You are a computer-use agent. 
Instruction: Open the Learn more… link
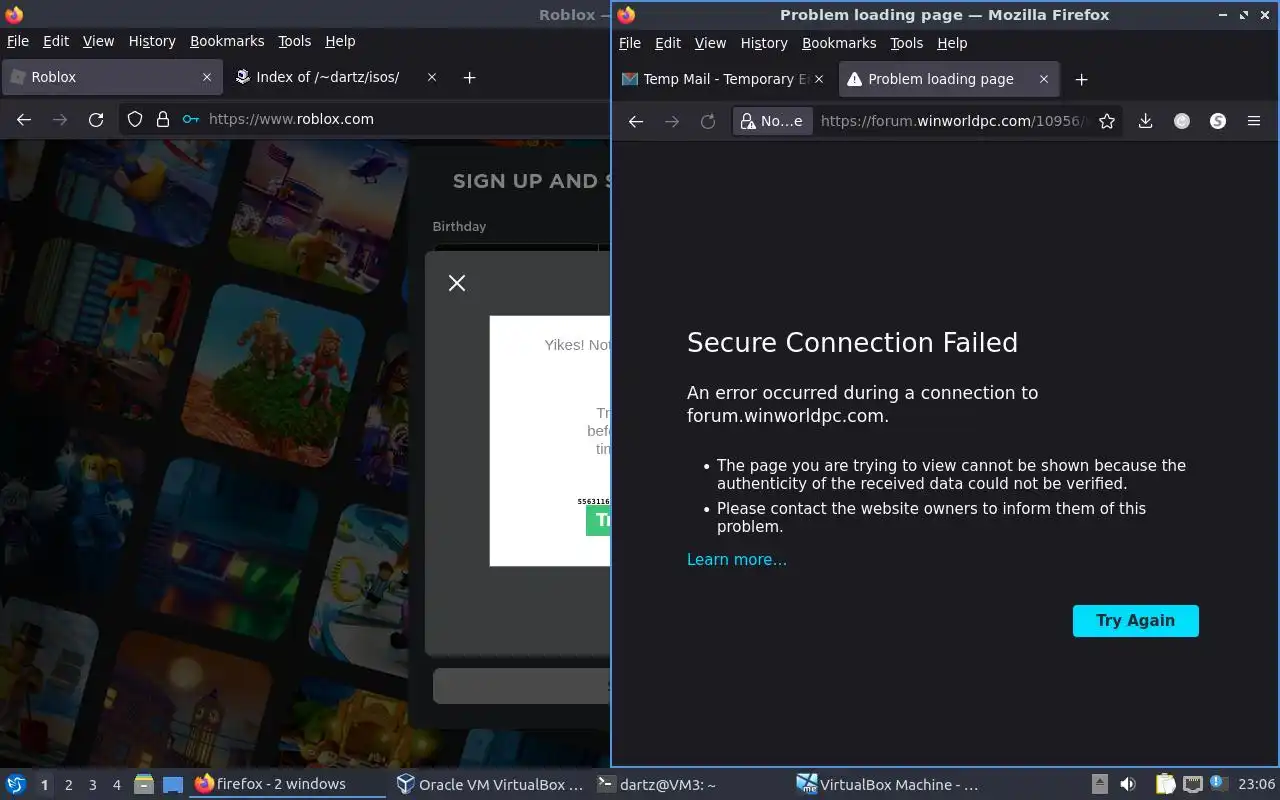point(737,559)
